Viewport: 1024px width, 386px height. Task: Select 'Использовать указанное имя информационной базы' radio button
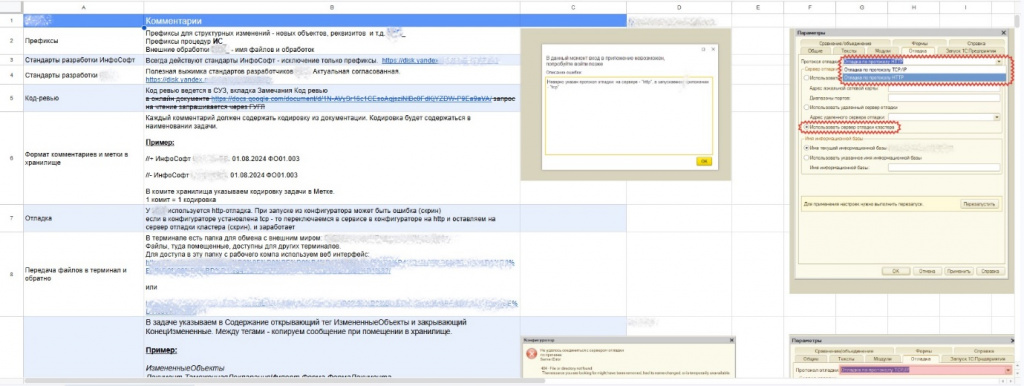pyautogui.click(x=807, y=157)
